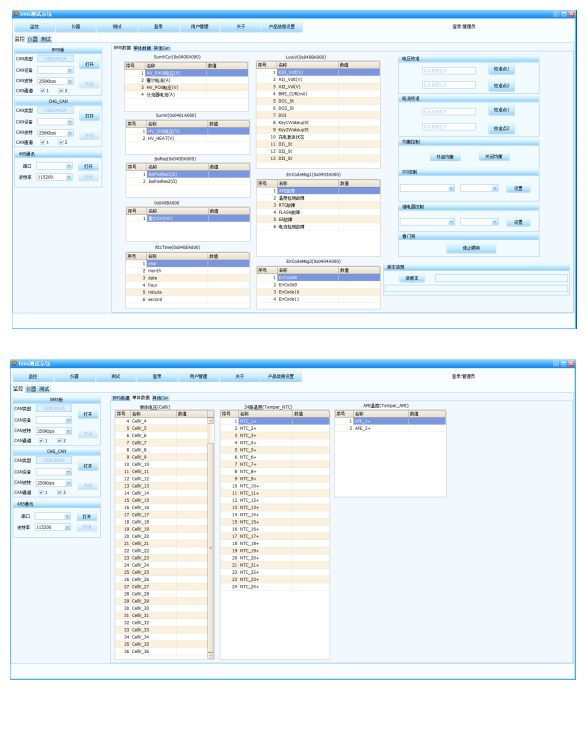The height and width of the screenshot is (731, 587).
Task: Click 校准点2 button under 电流校准
Action: click(502, 128)
